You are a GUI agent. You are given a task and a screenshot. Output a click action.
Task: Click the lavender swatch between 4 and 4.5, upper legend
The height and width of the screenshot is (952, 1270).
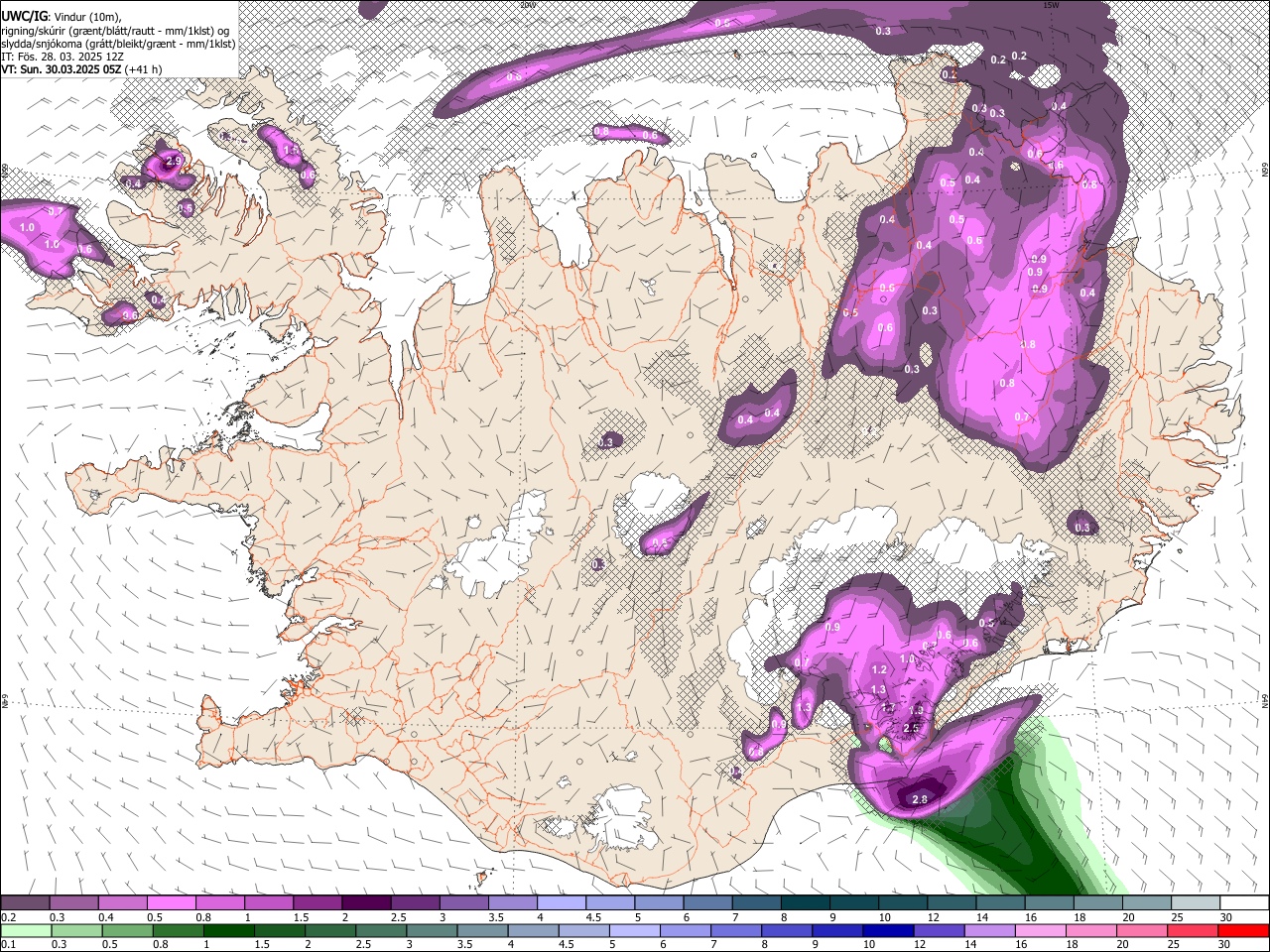point(563,903)
